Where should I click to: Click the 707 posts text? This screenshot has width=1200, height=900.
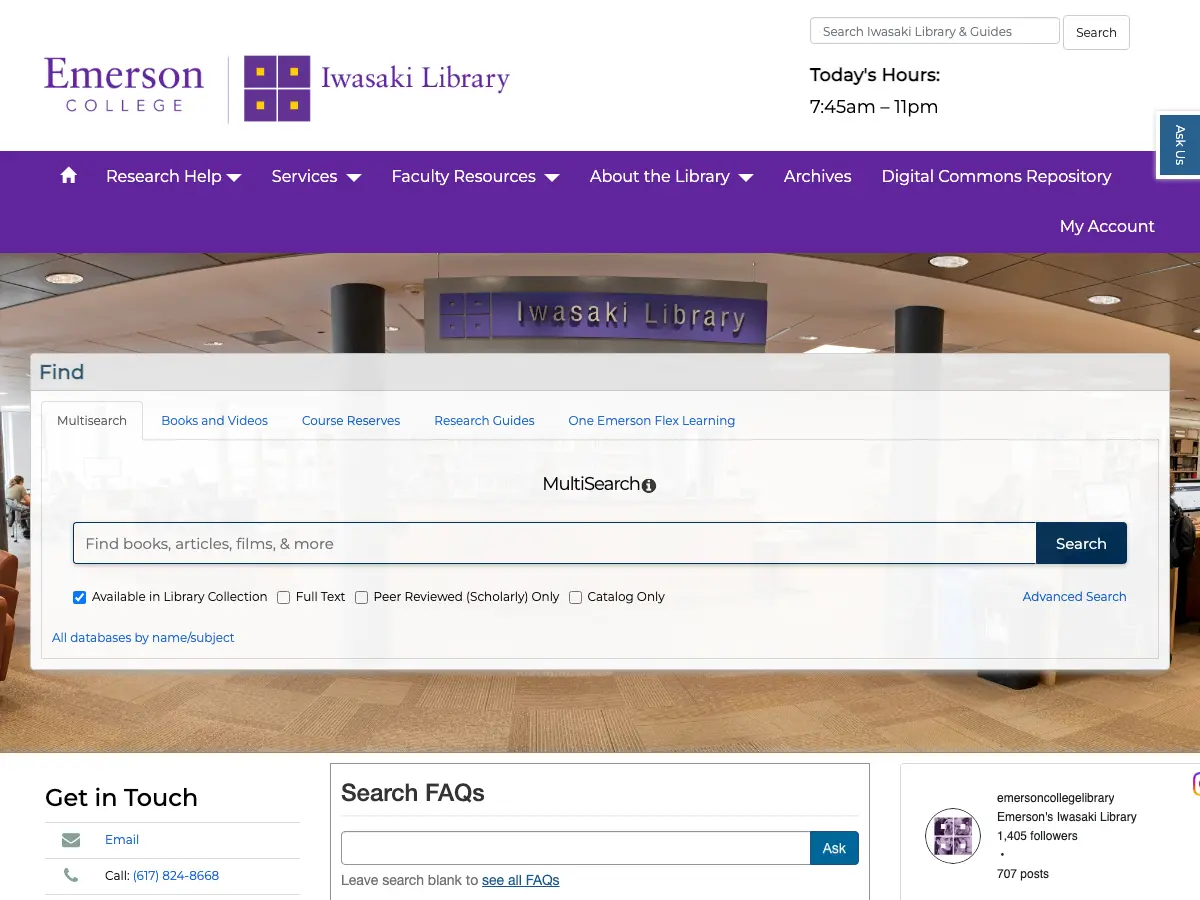click(x=1023, y=874)
